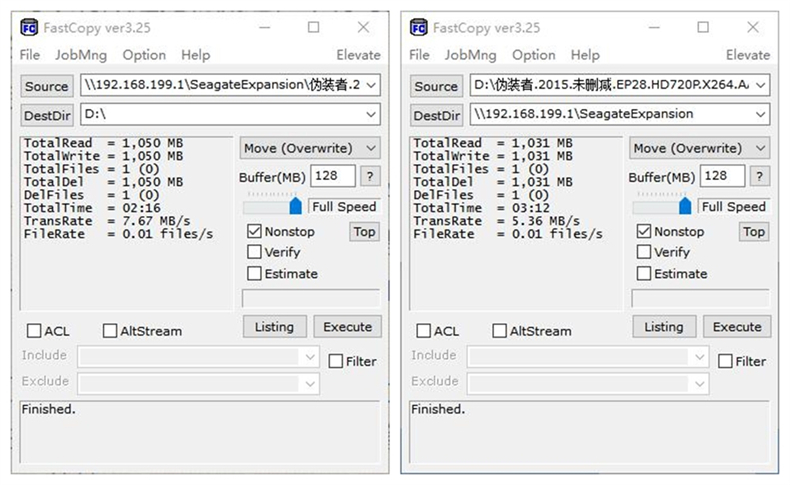Enable Estimate checkbox in left window

[255, 274]
